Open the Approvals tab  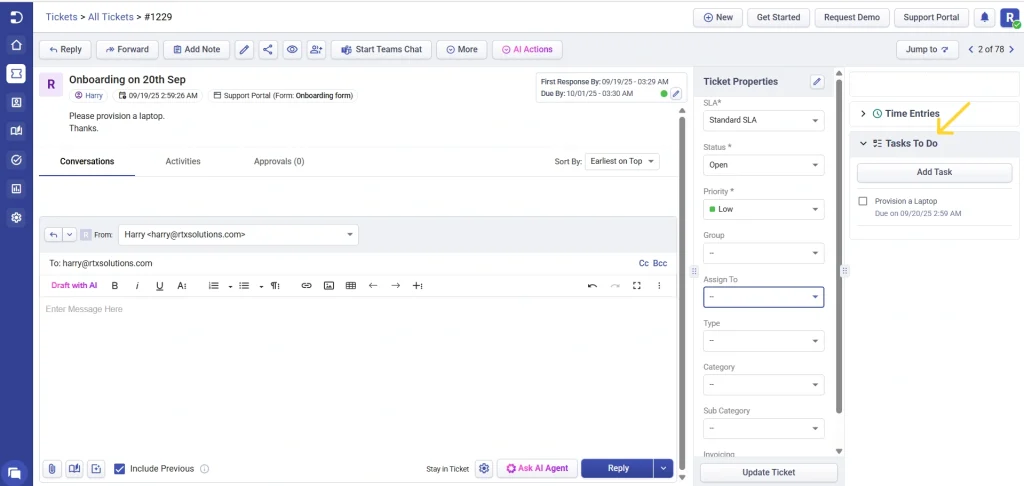tap(279, 161)
